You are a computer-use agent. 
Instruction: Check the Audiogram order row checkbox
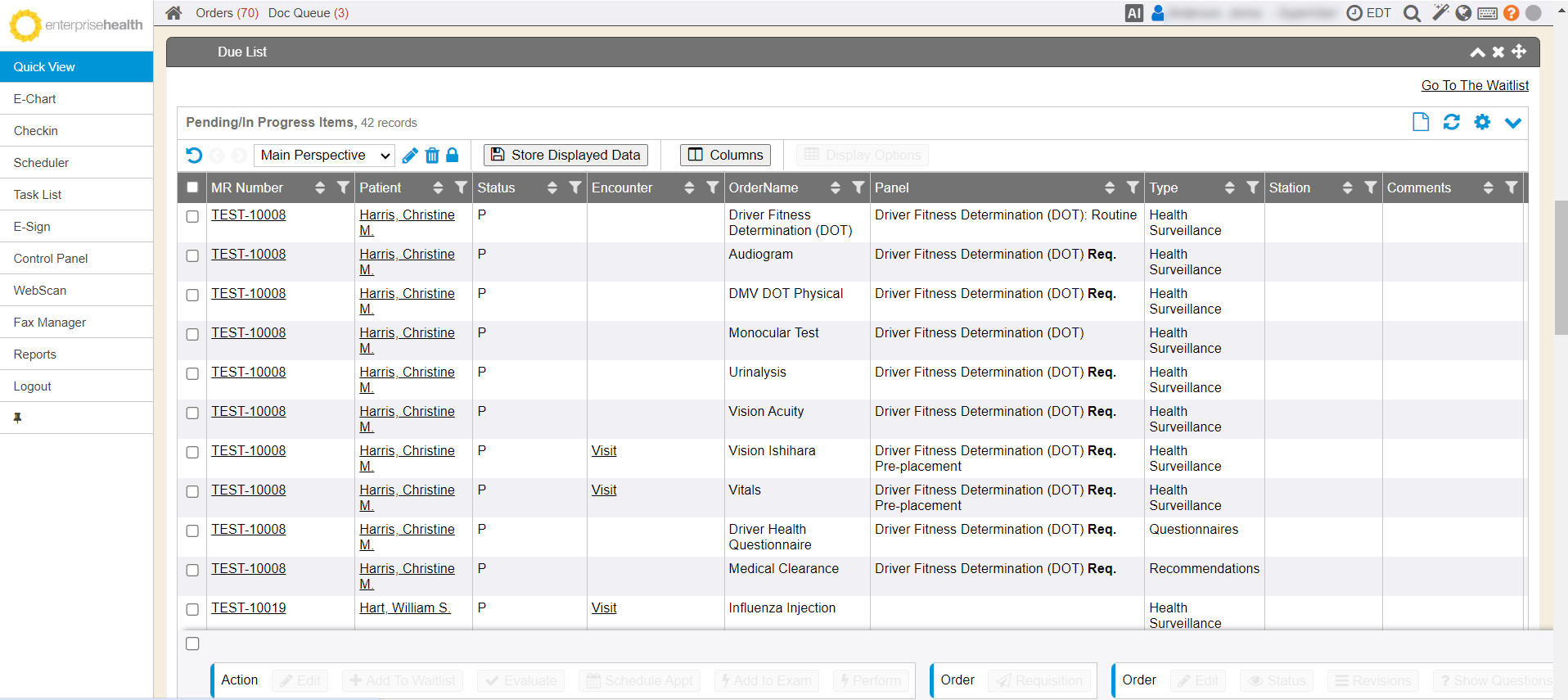(192, 255)
